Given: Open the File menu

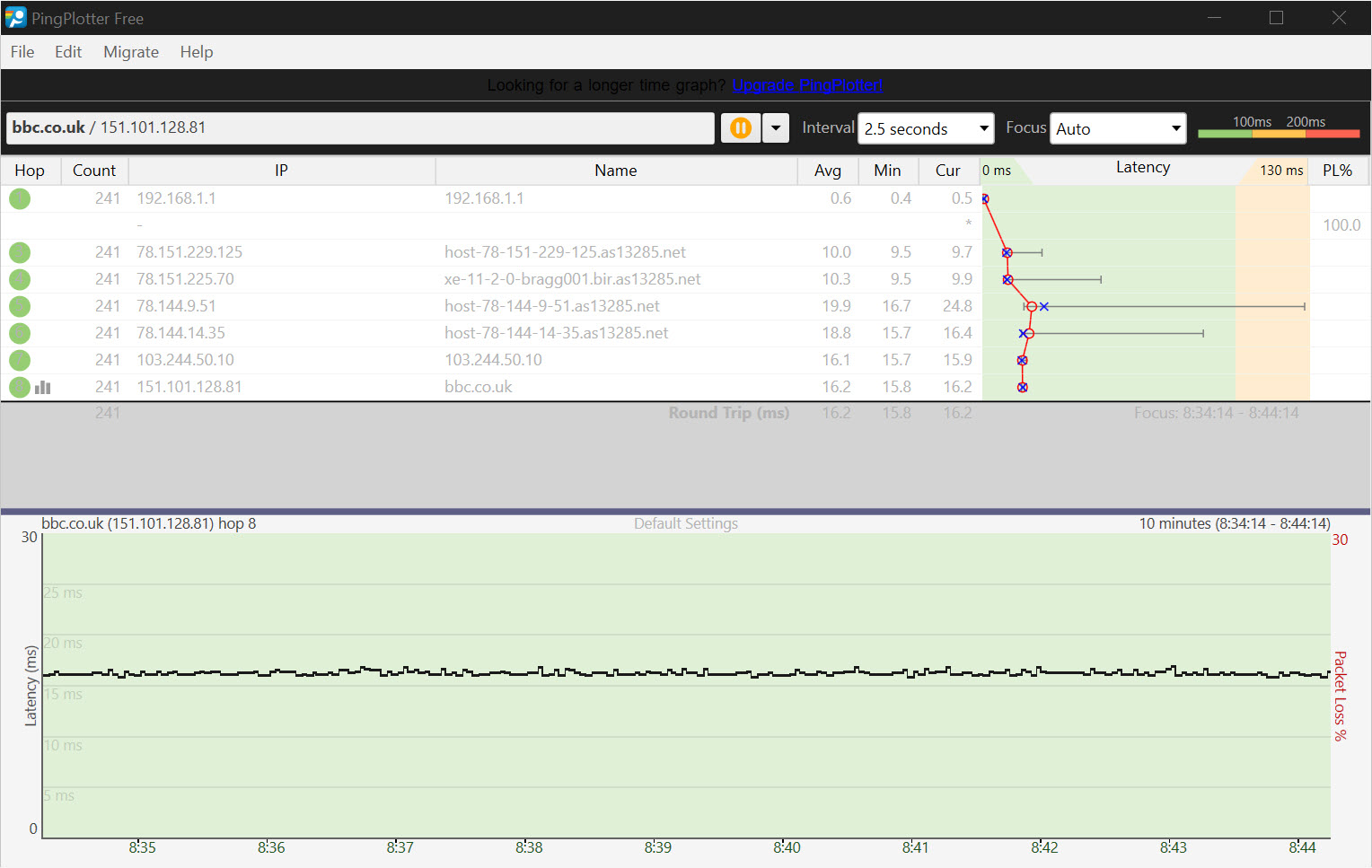Looking at the screenshot, I should 22,52.
